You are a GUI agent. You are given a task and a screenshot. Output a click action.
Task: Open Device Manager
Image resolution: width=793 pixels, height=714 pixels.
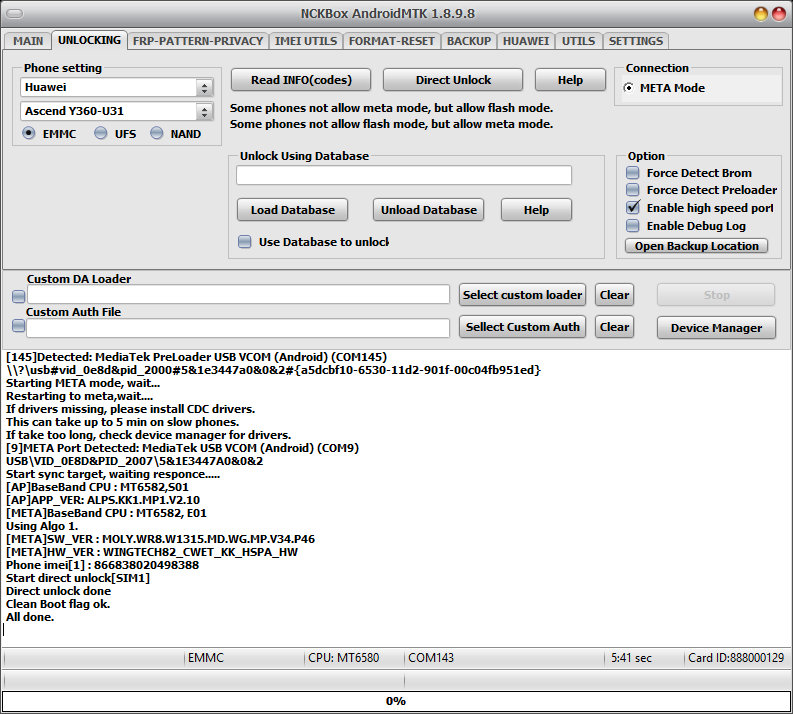point(716,328)
